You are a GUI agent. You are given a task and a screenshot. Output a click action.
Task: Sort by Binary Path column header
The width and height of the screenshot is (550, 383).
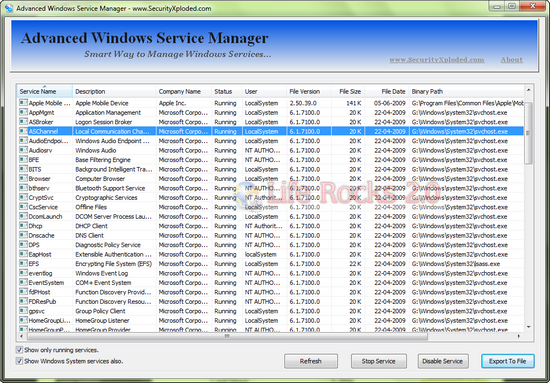pyautogui.click(x=467, y=92)
